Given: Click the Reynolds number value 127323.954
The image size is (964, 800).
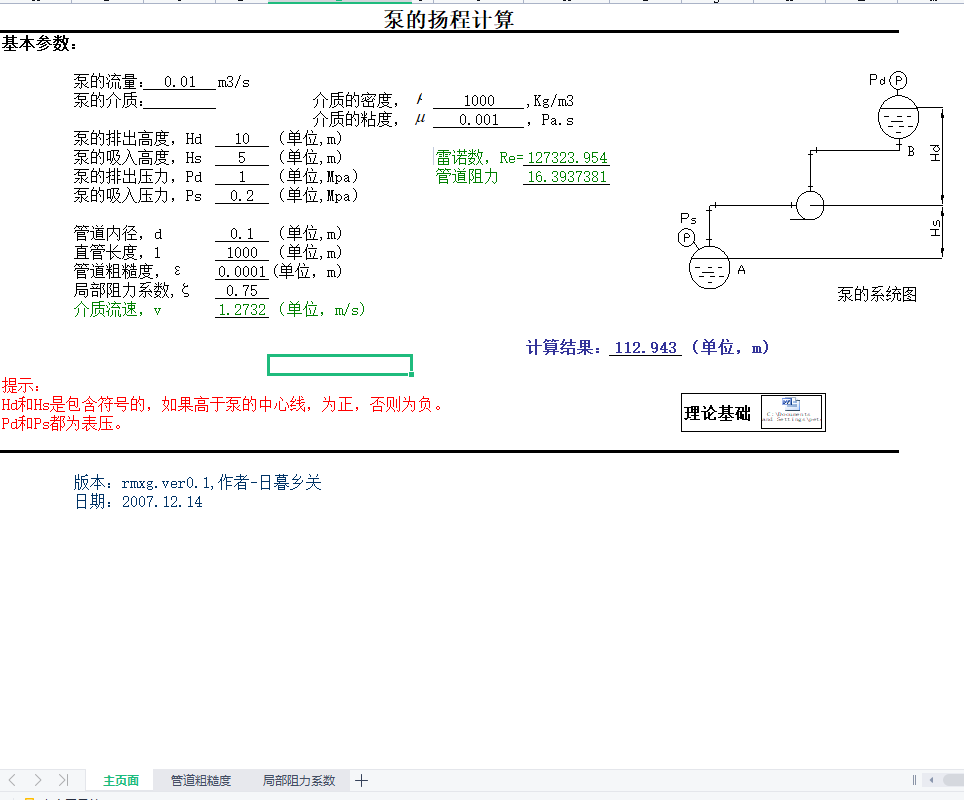Looking at the screenshot, I should tap(567, 158).
